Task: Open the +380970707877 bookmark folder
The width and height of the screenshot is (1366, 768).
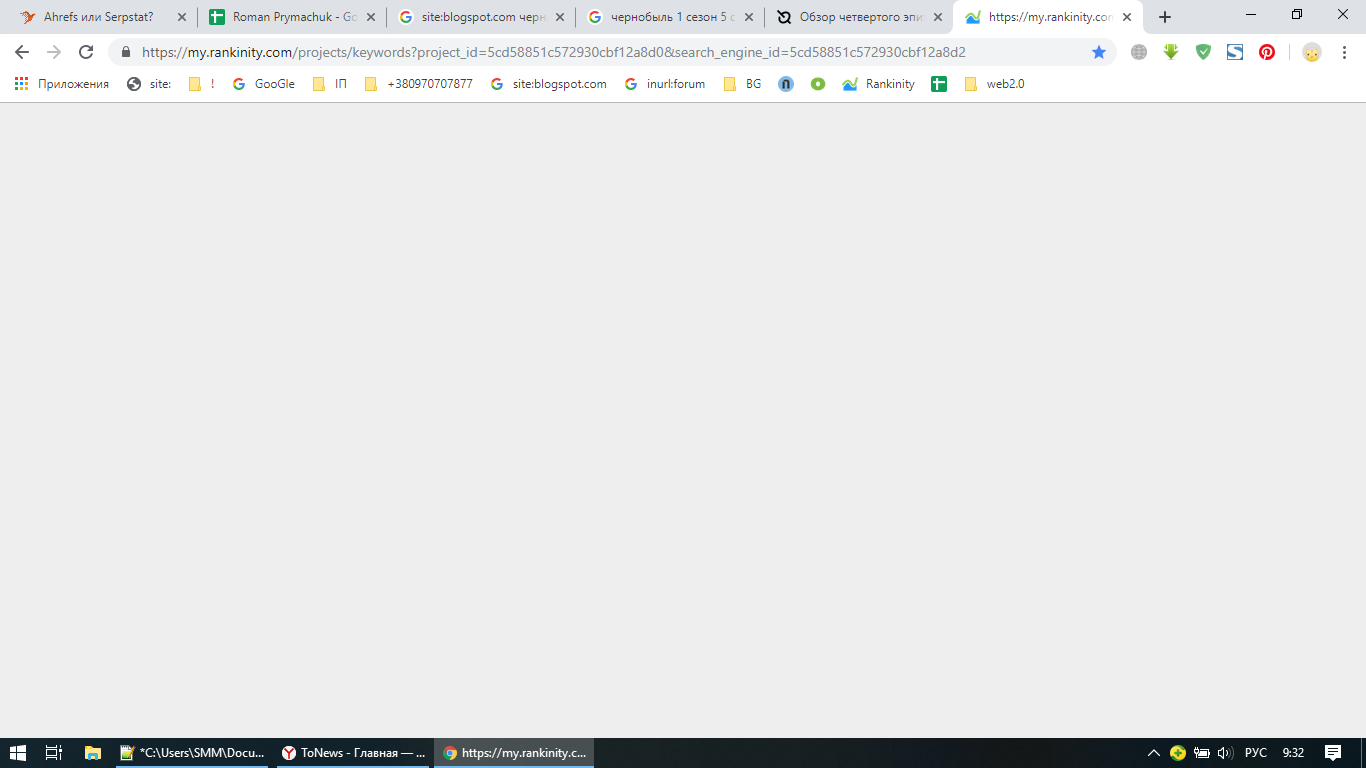Action: (x=419, y=84)
